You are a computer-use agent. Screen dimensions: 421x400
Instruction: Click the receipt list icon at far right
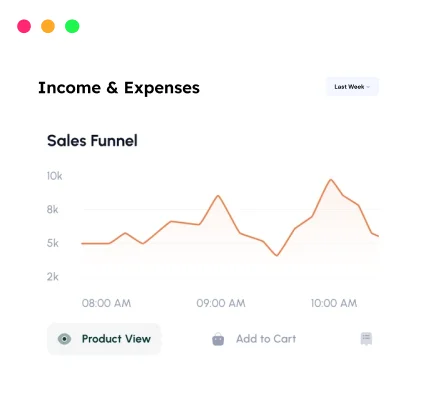click(366, 339)
